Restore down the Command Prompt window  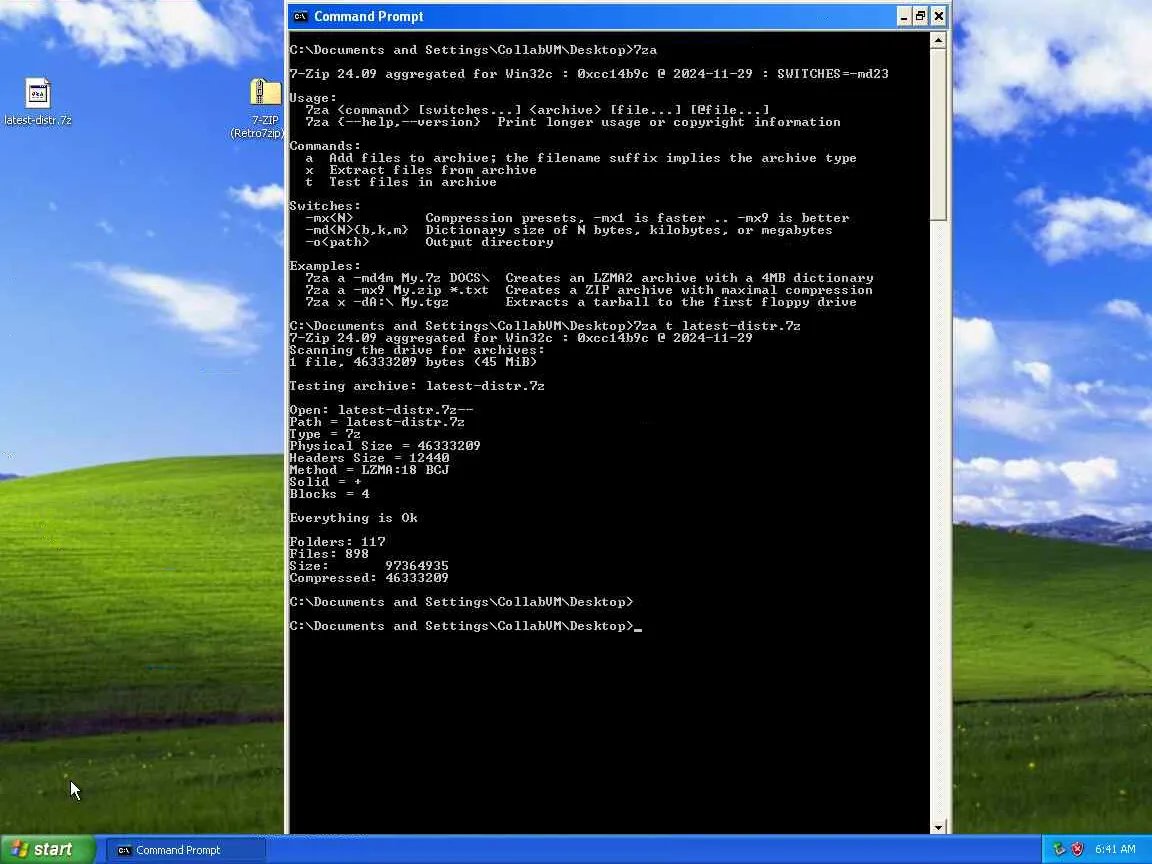tap(921, 16)
